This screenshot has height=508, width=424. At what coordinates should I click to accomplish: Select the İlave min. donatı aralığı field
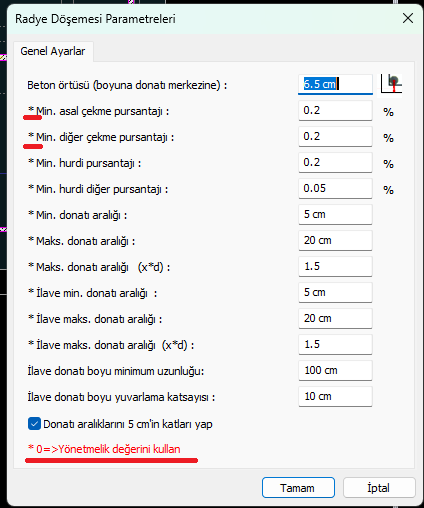point(335,292)
